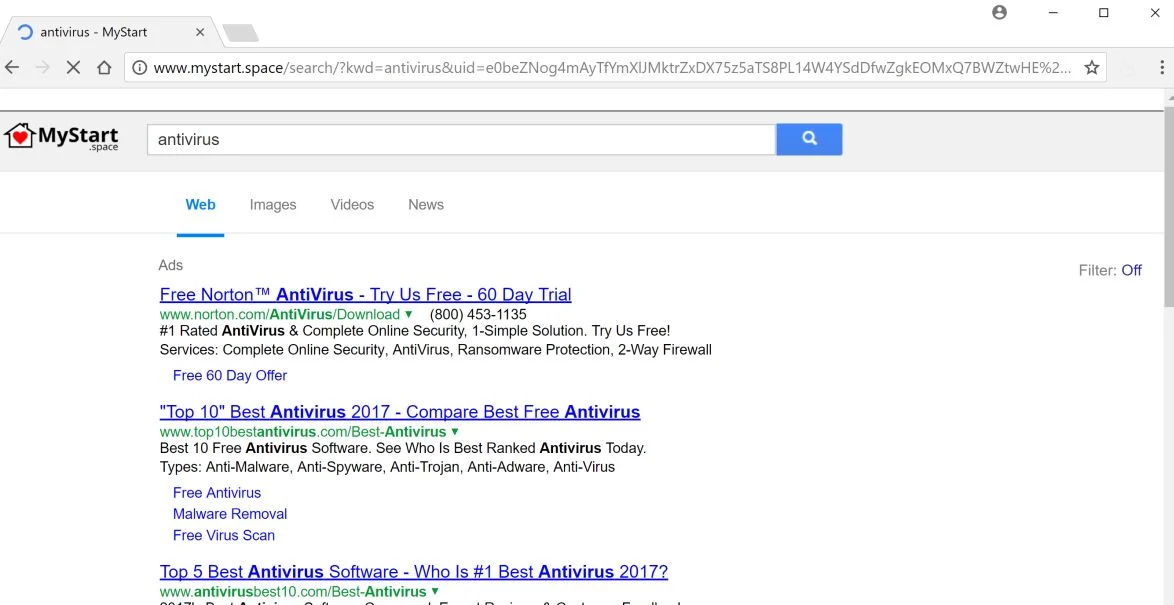
Task: Minimize the browser window
Action: tap(1053, 13)
